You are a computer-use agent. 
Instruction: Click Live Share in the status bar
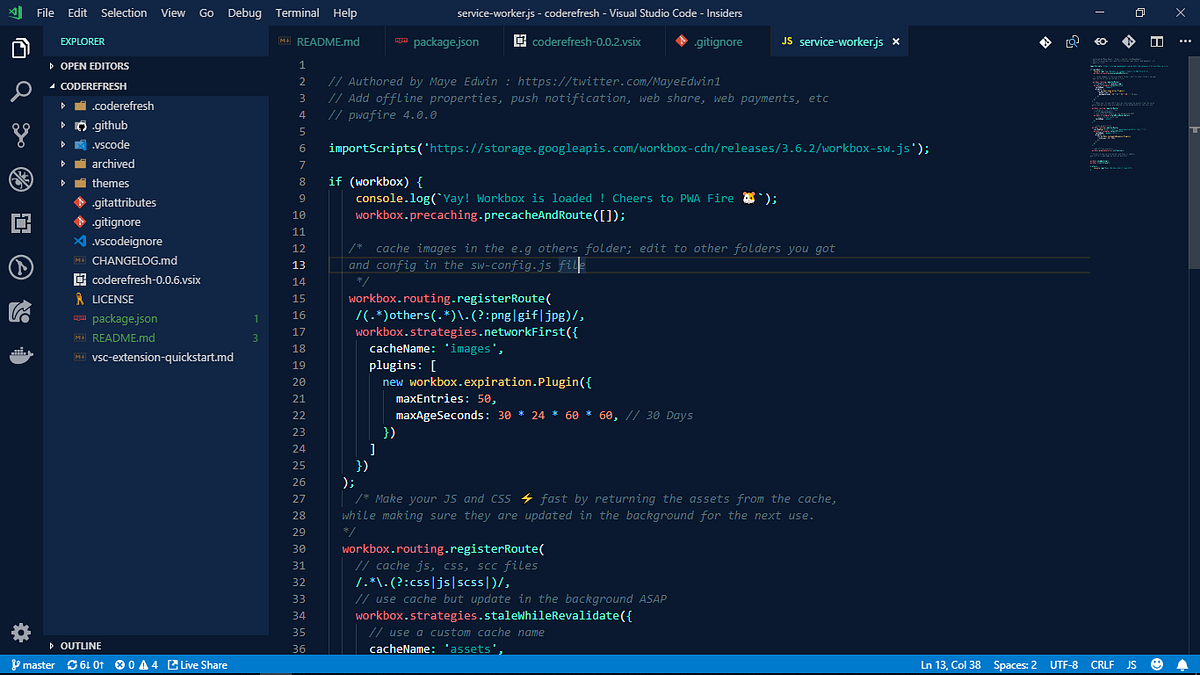coord(197,664)
